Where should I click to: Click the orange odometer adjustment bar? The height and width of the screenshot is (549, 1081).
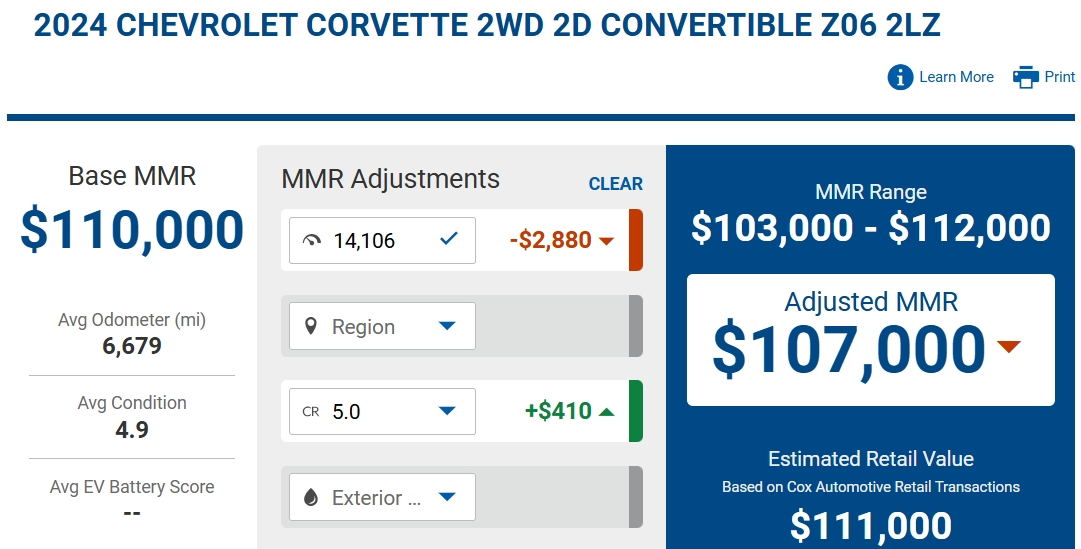636,240
